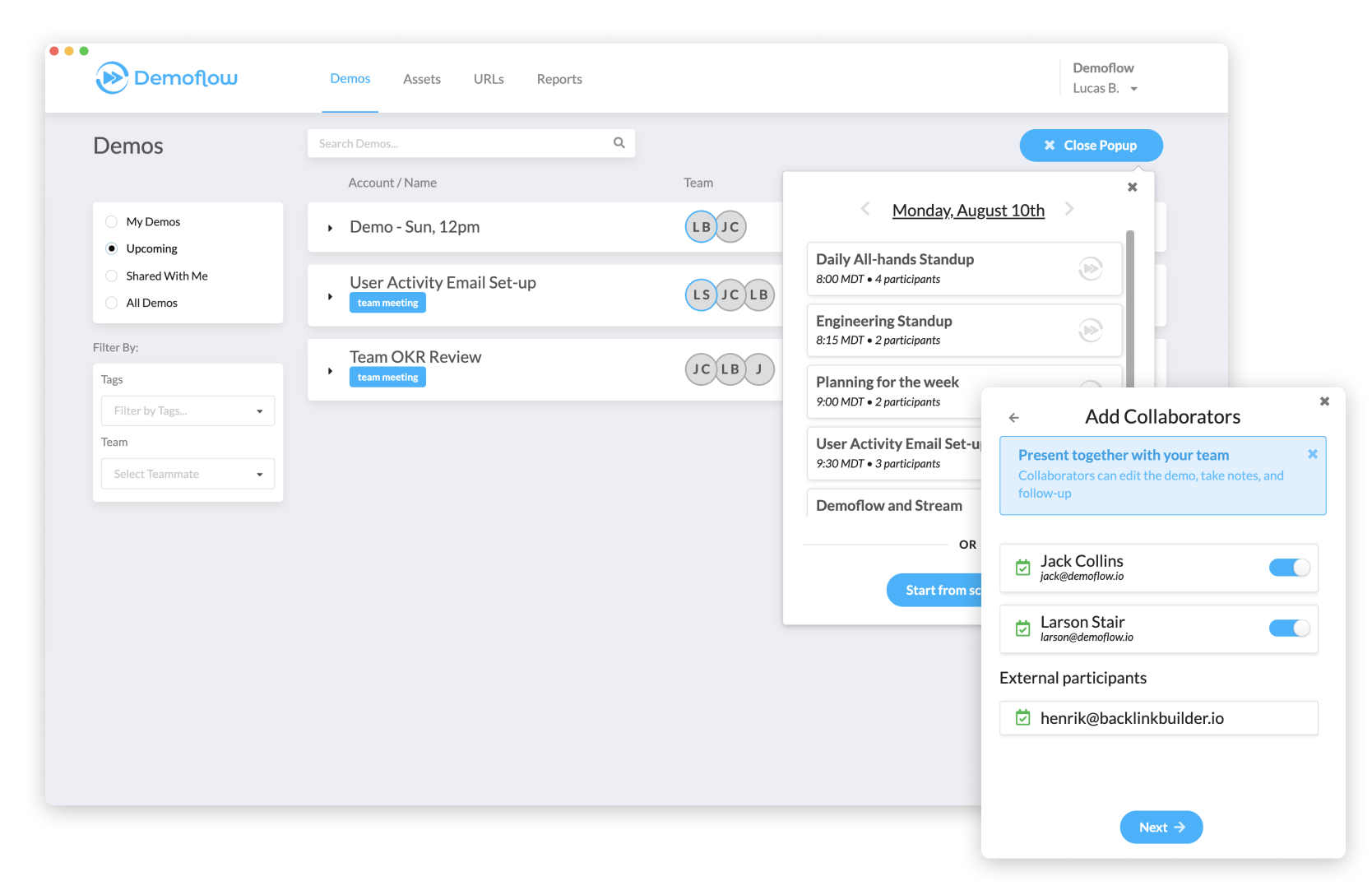Expand the Demo - Sun, 12pm row
Viewport: 1372px width, 895px height.
tap(330, 228)
